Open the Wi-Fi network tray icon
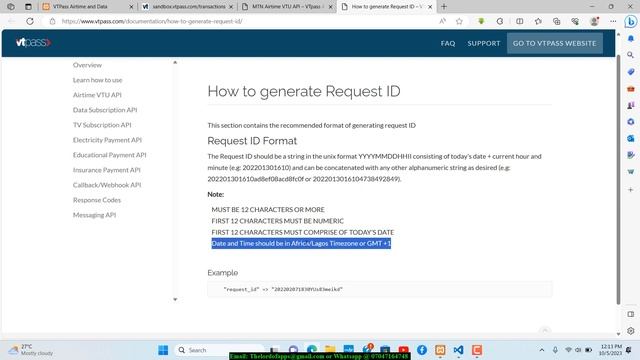640x360 pixels. [568, 350]
